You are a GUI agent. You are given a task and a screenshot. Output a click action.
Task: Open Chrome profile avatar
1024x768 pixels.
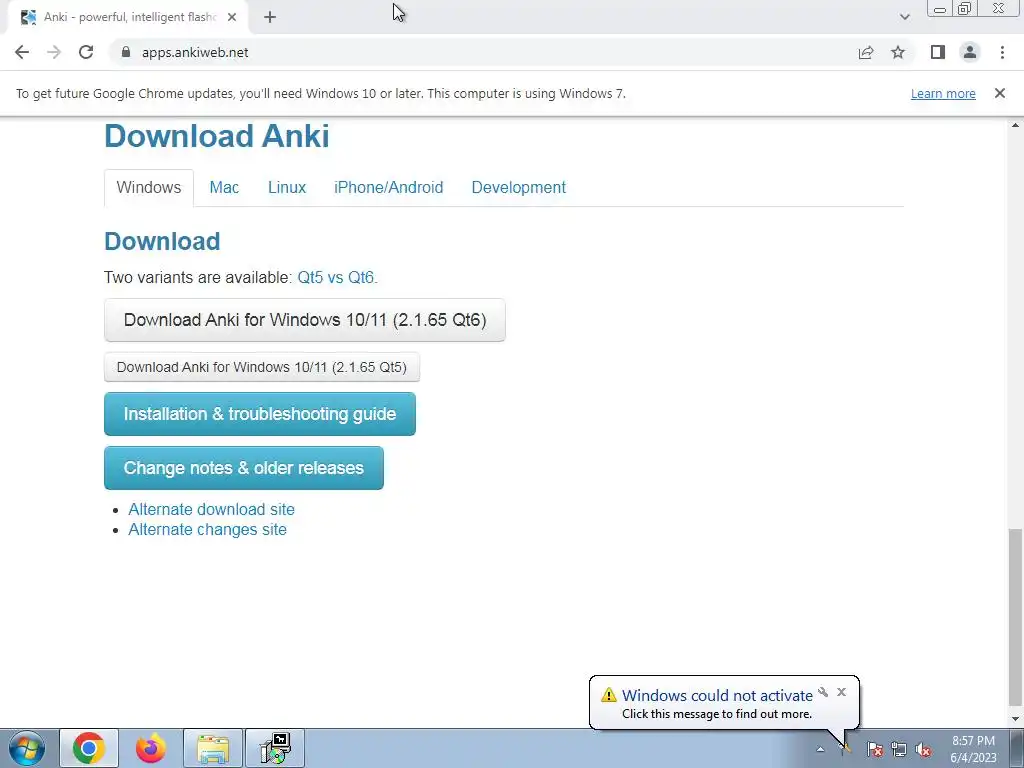(970, 52)
